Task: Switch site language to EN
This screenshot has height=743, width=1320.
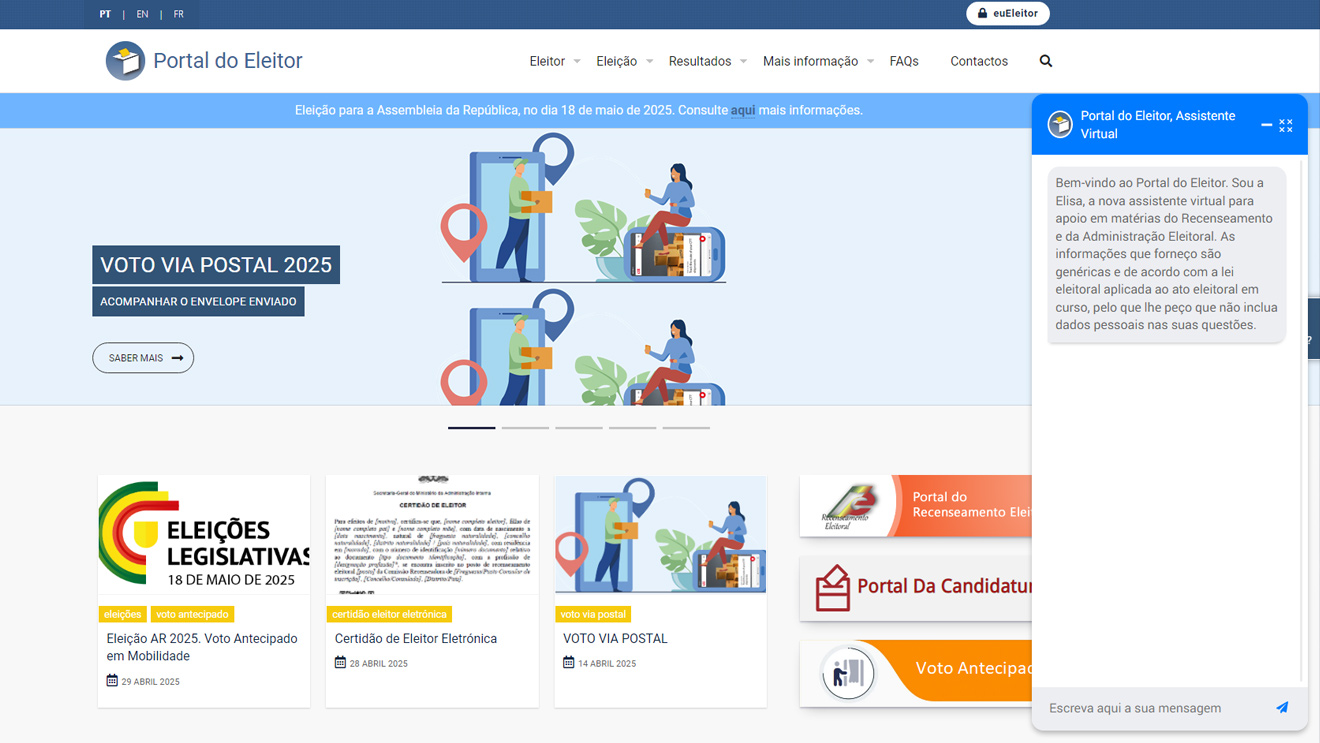Action: [x=141, y=14]
